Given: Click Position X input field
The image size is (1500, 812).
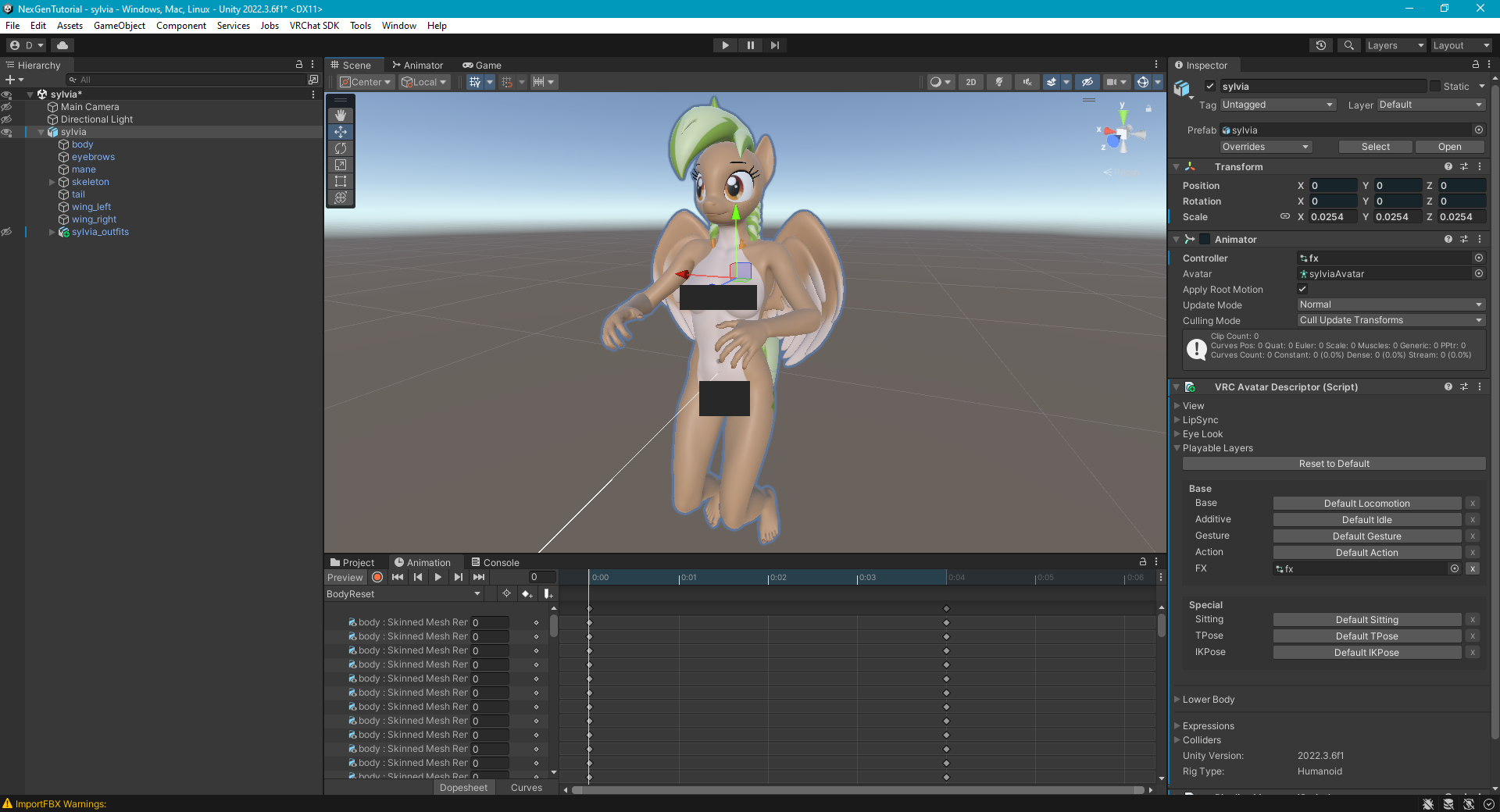Looking at the screenshot, I should 1333,186.
